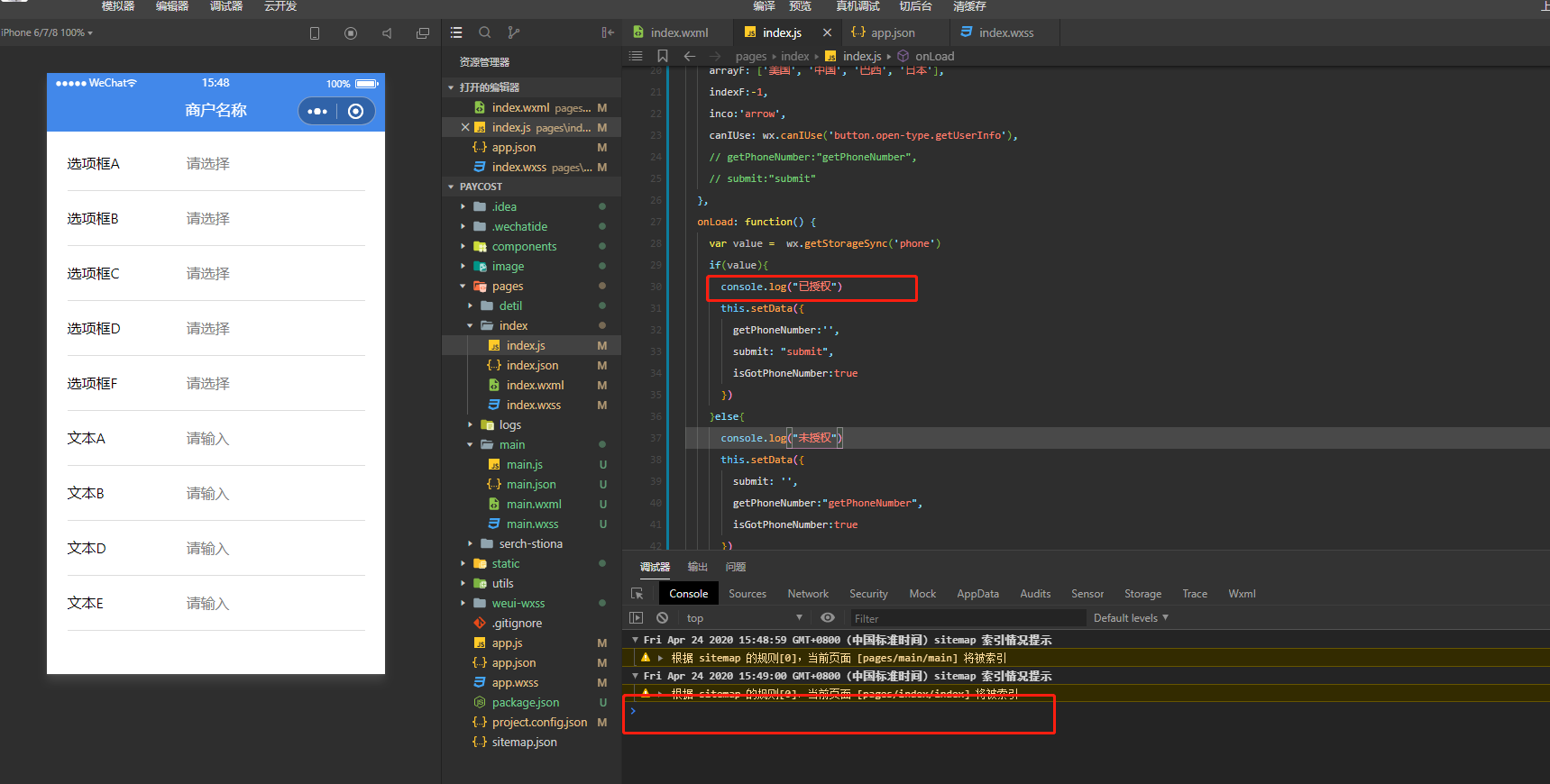Click the 清缓存 toolbar button
The height and width of the screenshot is (784, 1550).
tap(969, 6)
